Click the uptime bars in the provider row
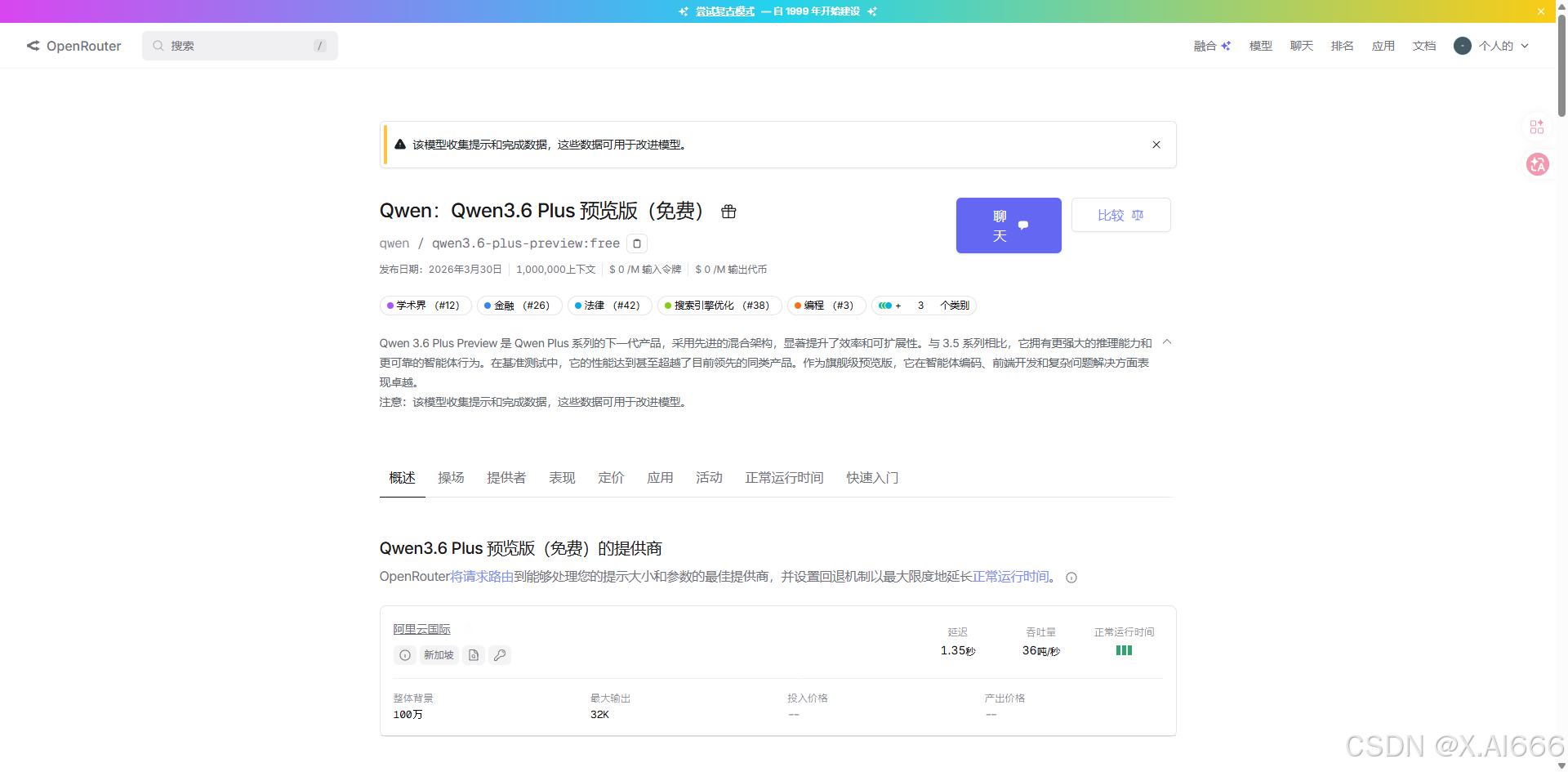This screenshot has width=1568, height=772. 1123,650
